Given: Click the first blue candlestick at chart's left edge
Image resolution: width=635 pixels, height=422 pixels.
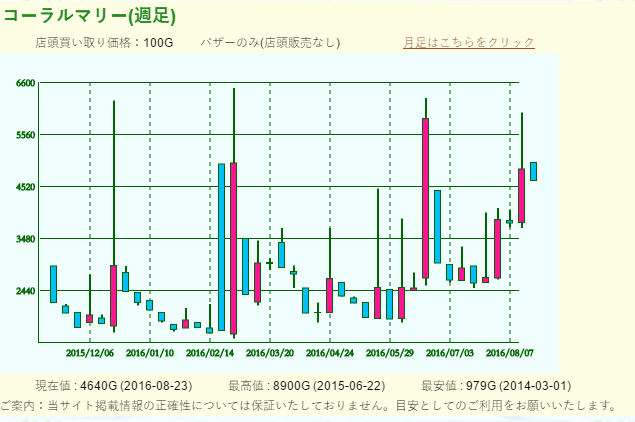Looking at the screenshot, I should pyautogui.click(x=53, y=284).
